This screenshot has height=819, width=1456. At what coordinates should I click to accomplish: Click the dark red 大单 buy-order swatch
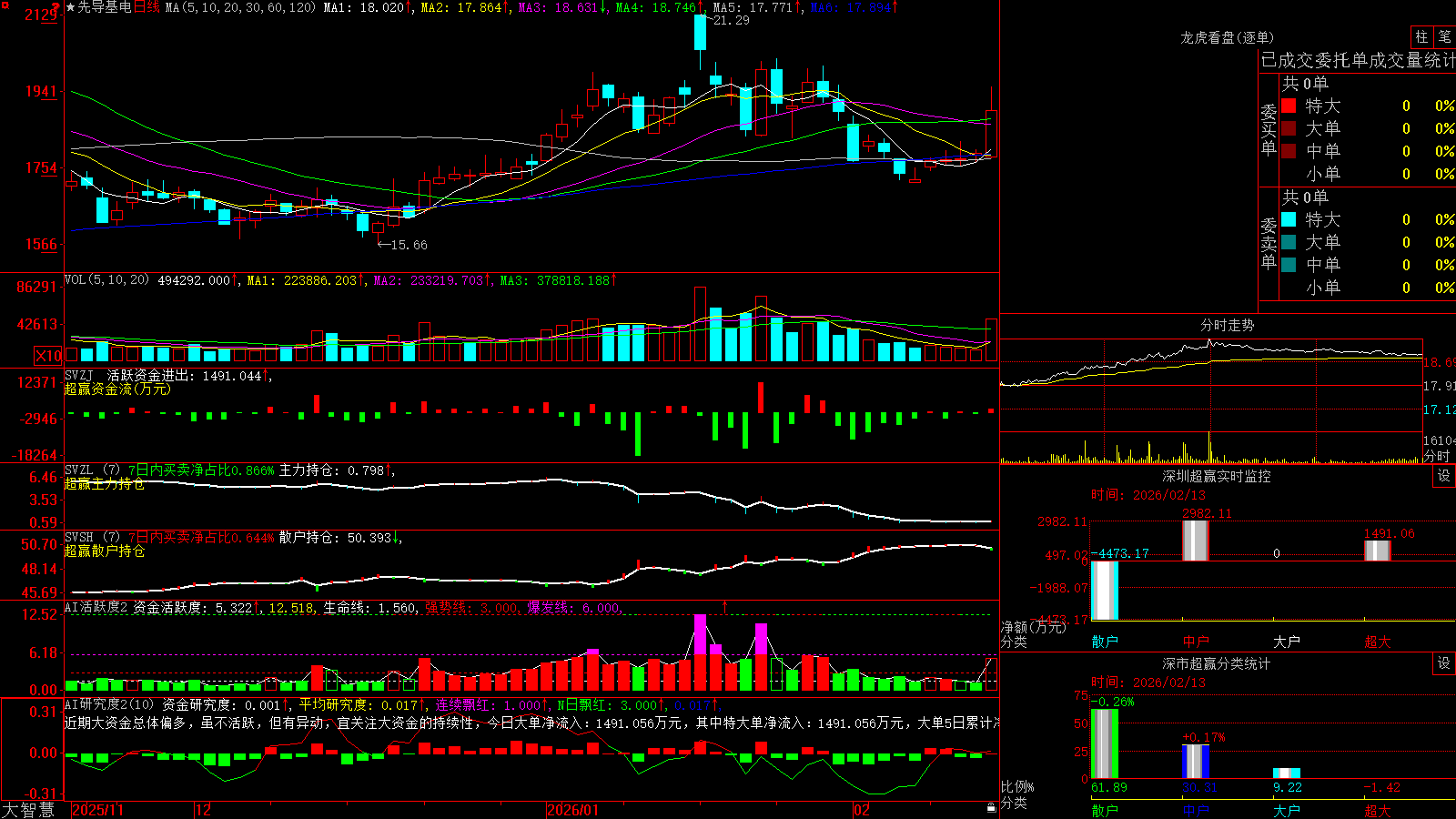(x=1289, y=128)
